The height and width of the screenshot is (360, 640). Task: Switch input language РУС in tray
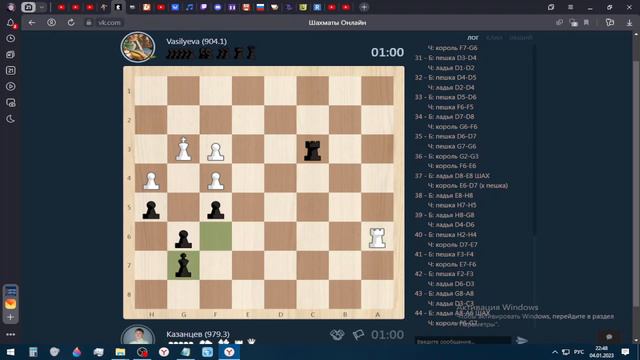(579, 352)
